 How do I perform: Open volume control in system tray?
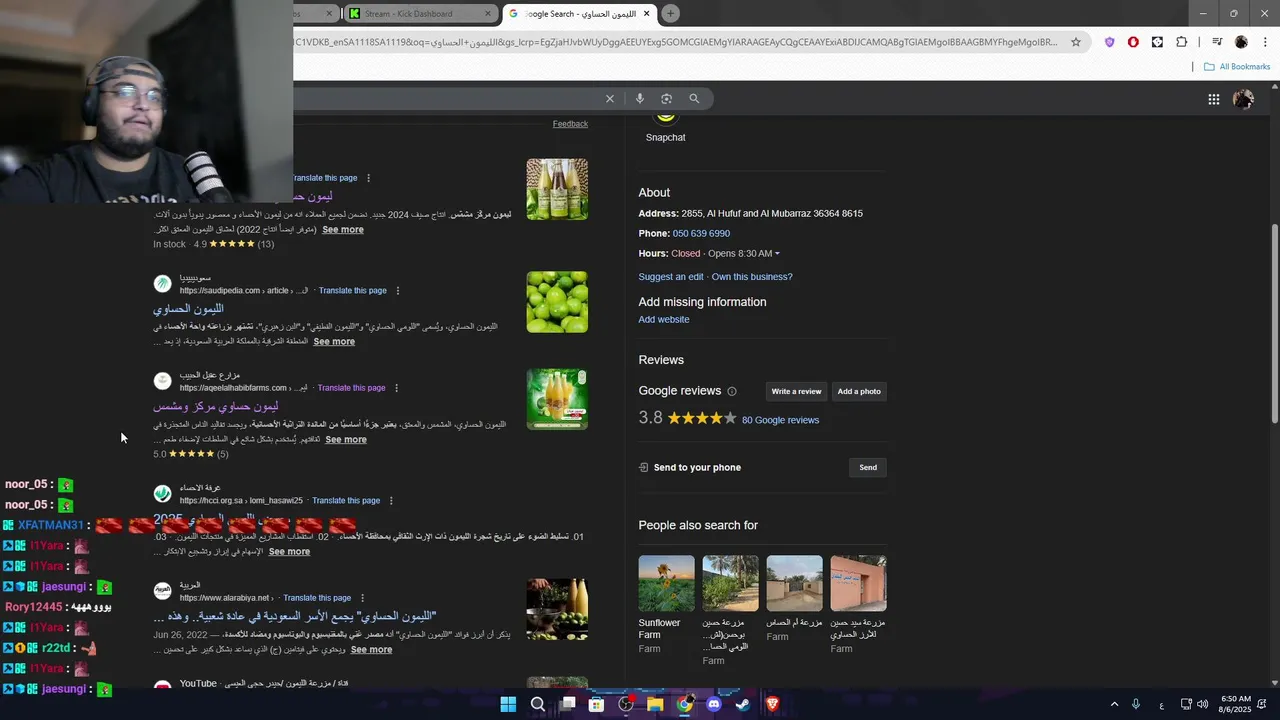(1202, 704)
